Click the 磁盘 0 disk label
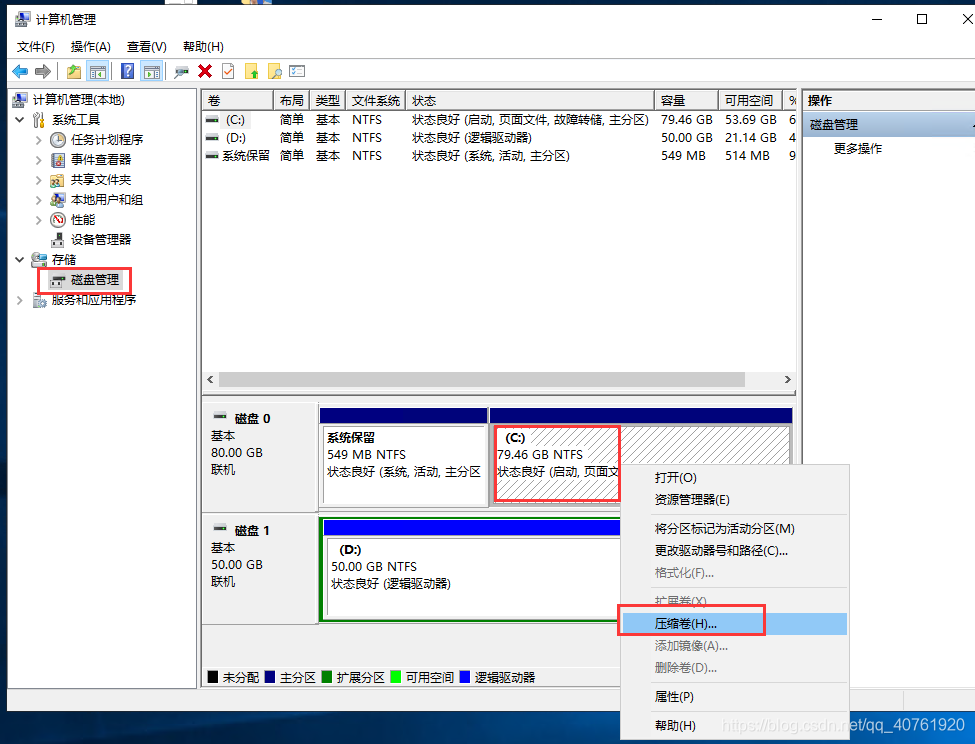Image resolution: width=975 pixels, height=744 pixels. 252,418
